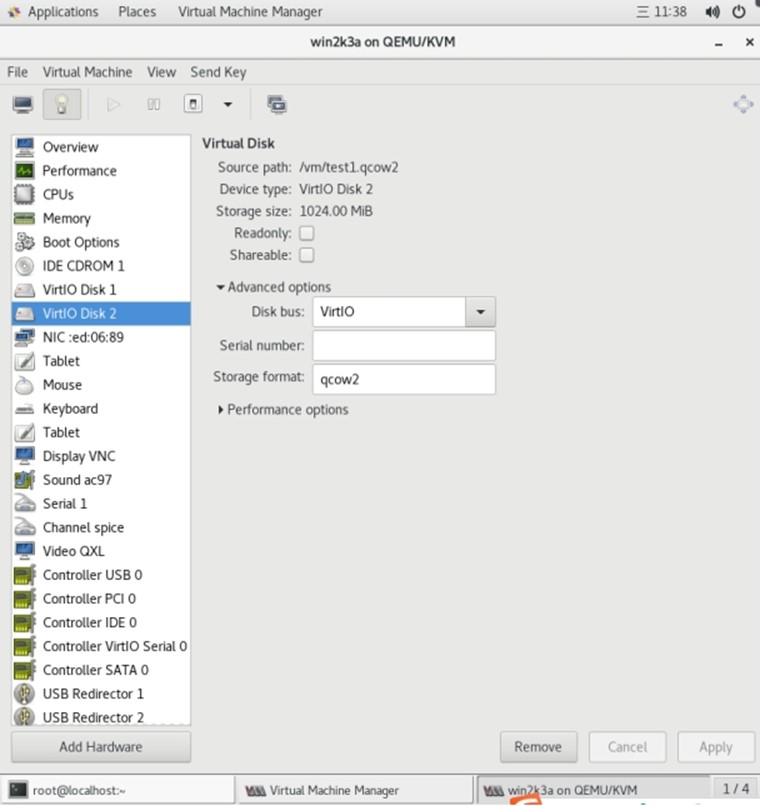Power on the virtual machine
Screen dimensions: 760x806
(x=113, y=104)
